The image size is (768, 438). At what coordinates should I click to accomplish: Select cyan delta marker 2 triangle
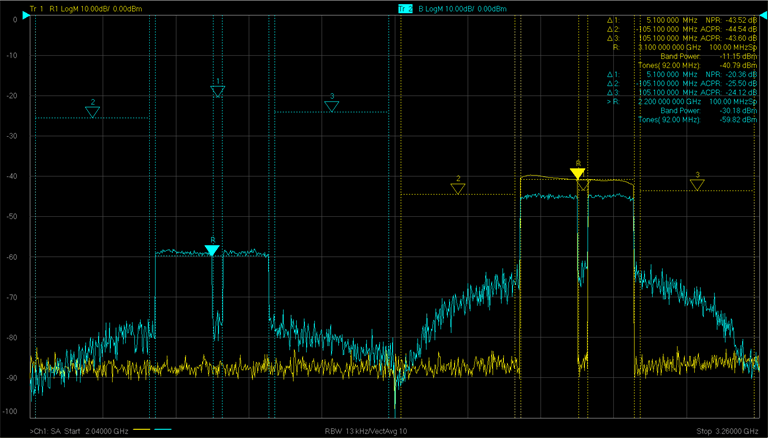(x=92, y=112)
